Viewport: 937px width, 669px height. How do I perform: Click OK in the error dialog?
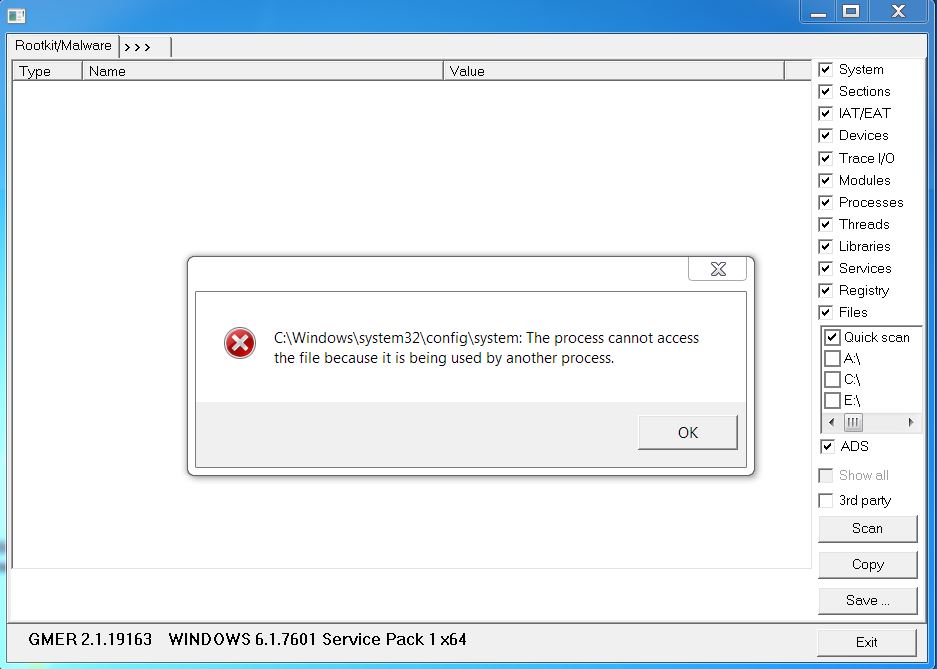(688, 432)
